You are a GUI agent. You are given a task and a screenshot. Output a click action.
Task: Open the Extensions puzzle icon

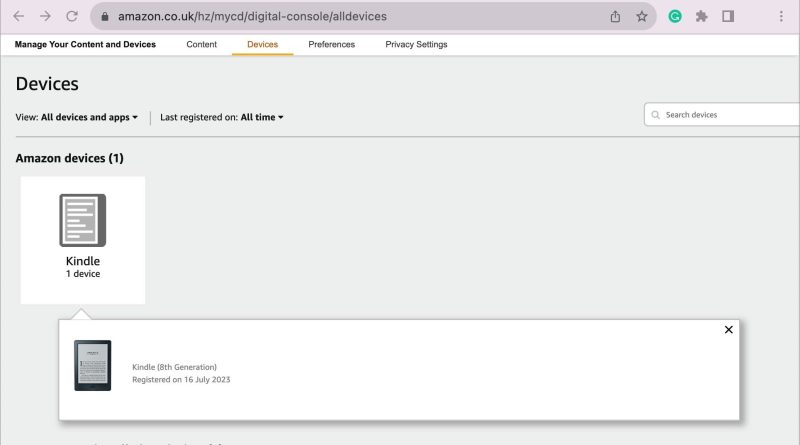pos(702,16)
